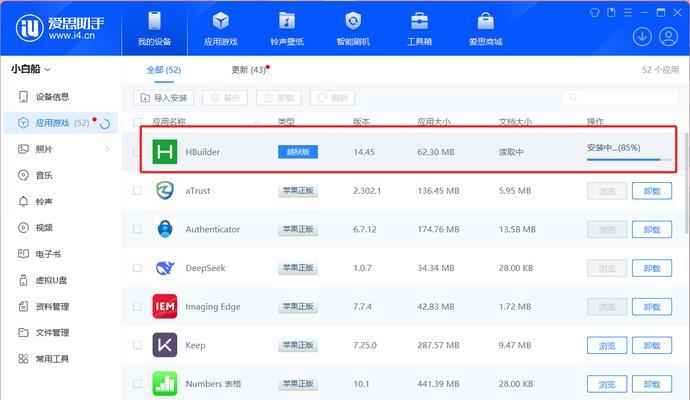Image resolution: width=690 pixels, height=400 pixels.
Task: Click the HBuilder install progress bar
Action: click(x=629, y=160)
